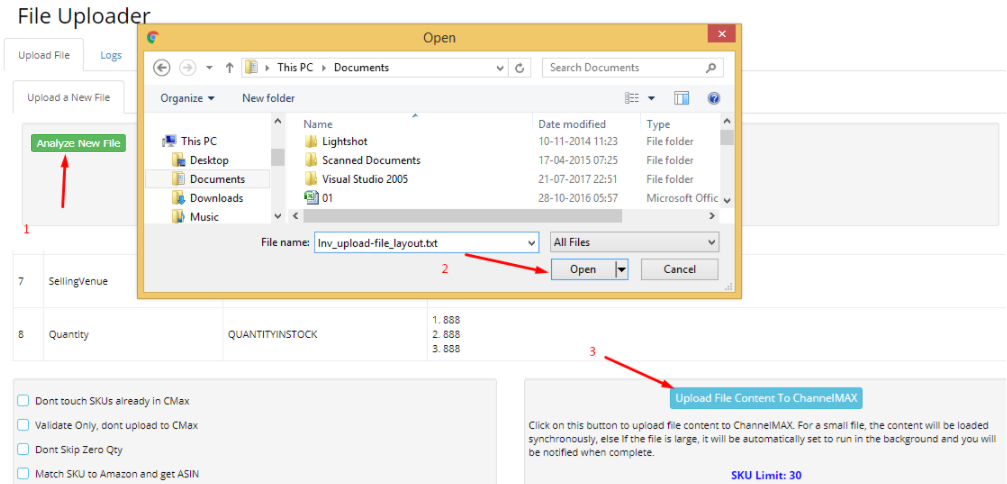
Task: Click the Up one level arrow
Action: click(229, 68)
